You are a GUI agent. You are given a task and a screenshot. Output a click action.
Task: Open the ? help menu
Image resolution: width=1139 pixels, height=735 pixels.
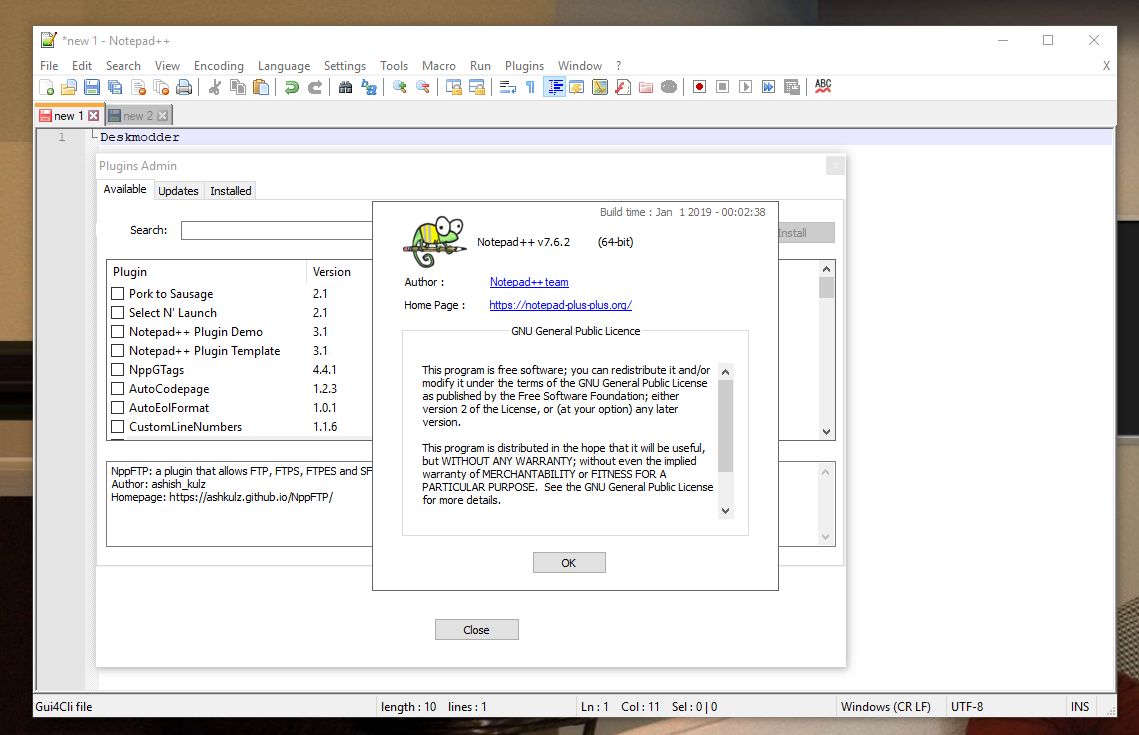coord(618,65)
